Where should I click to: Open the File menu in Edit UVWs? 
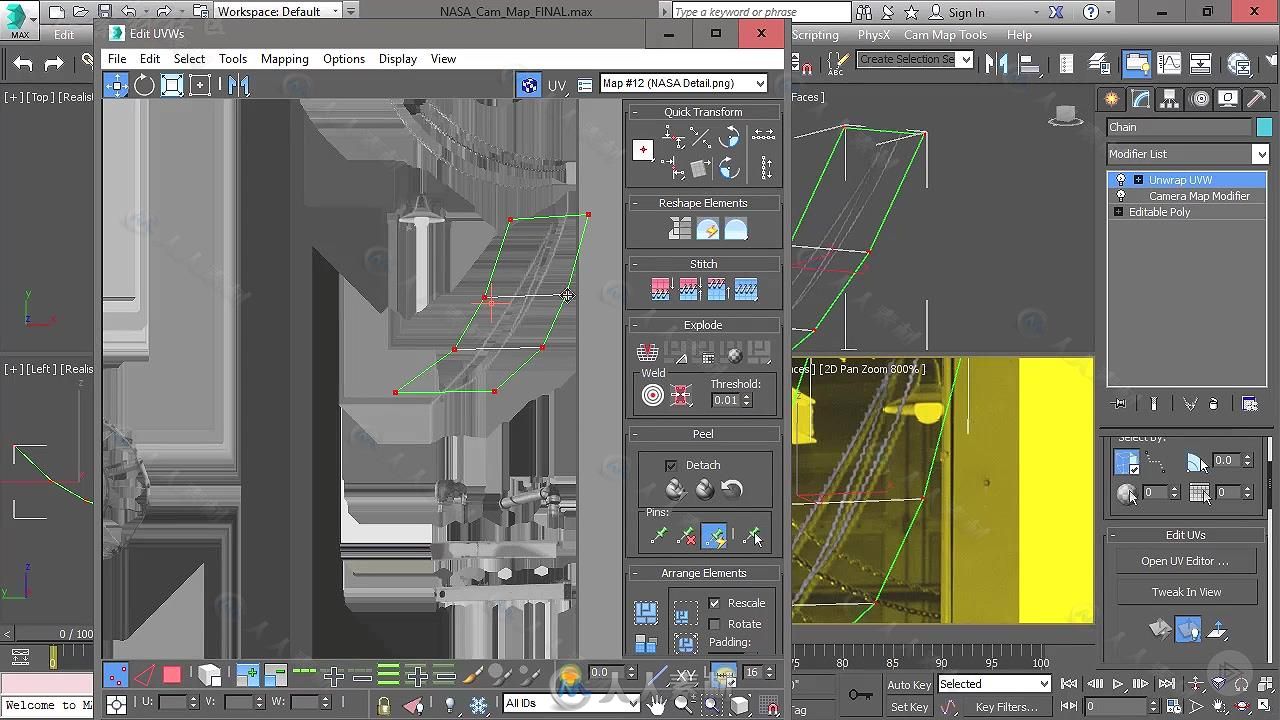[x=117, y=59]
